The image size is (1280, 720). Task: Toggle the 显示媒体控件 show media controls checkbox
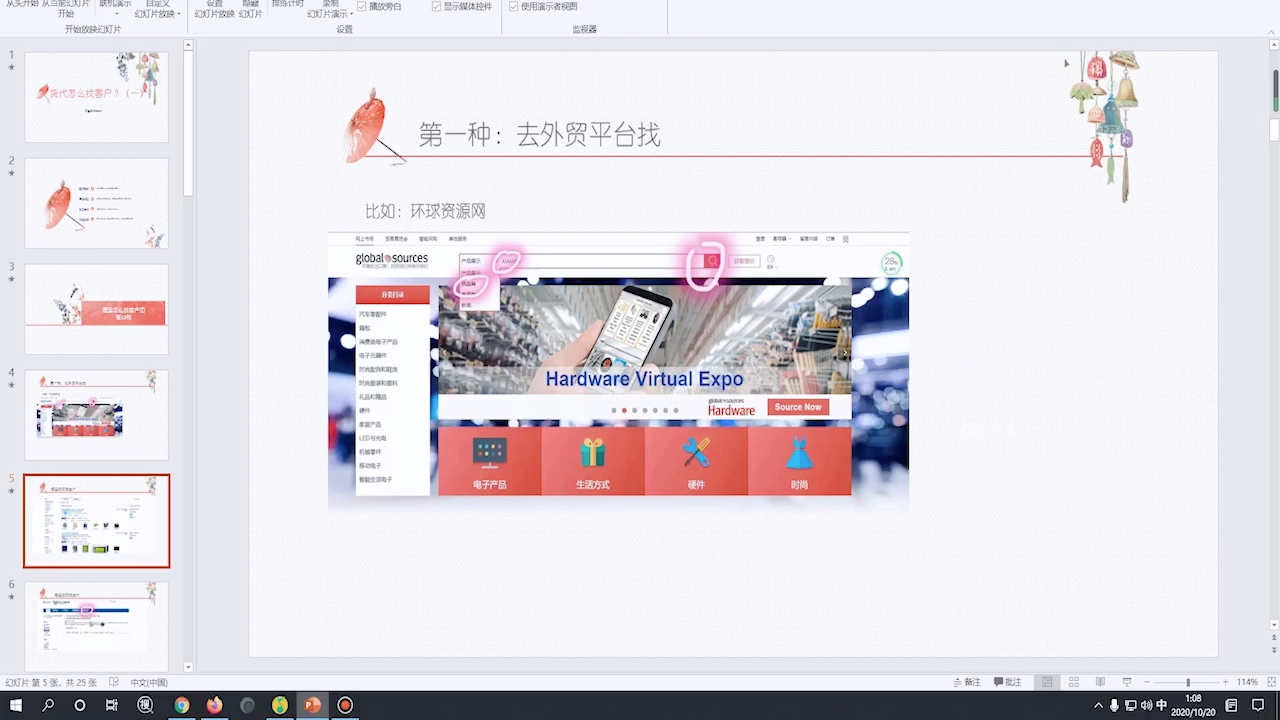tap(436, 6)
